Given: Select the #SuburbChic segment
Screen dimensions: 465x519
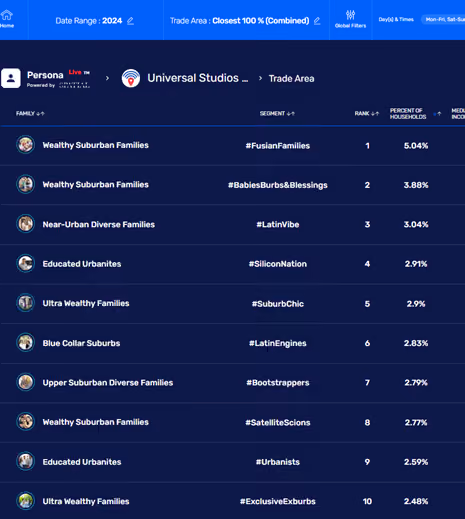Looking at the screenshot, I should click(278, 304).
